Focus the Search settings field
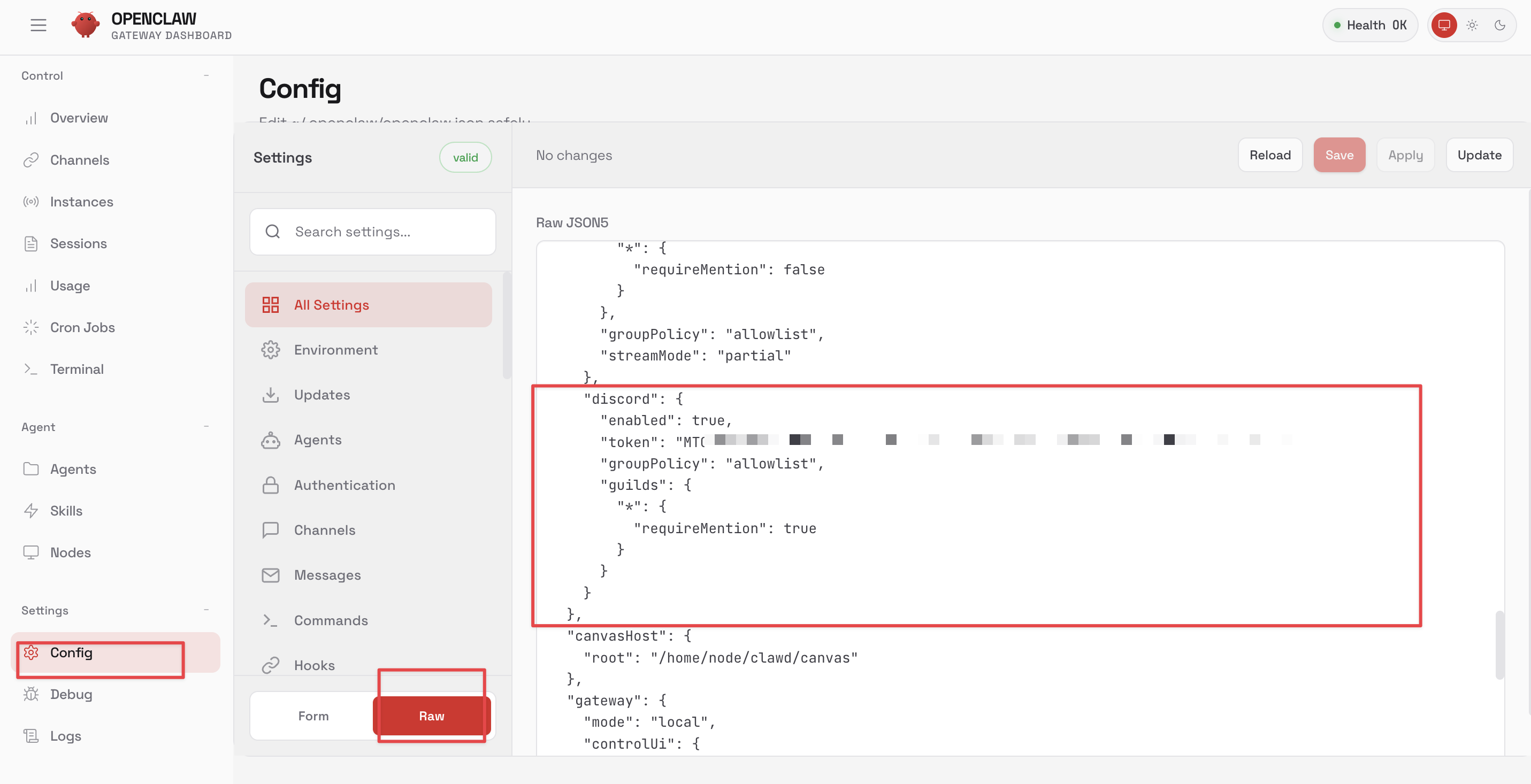Image resolution: width=1531 pixels, height=784 pixels. click(x=373, y=232)
